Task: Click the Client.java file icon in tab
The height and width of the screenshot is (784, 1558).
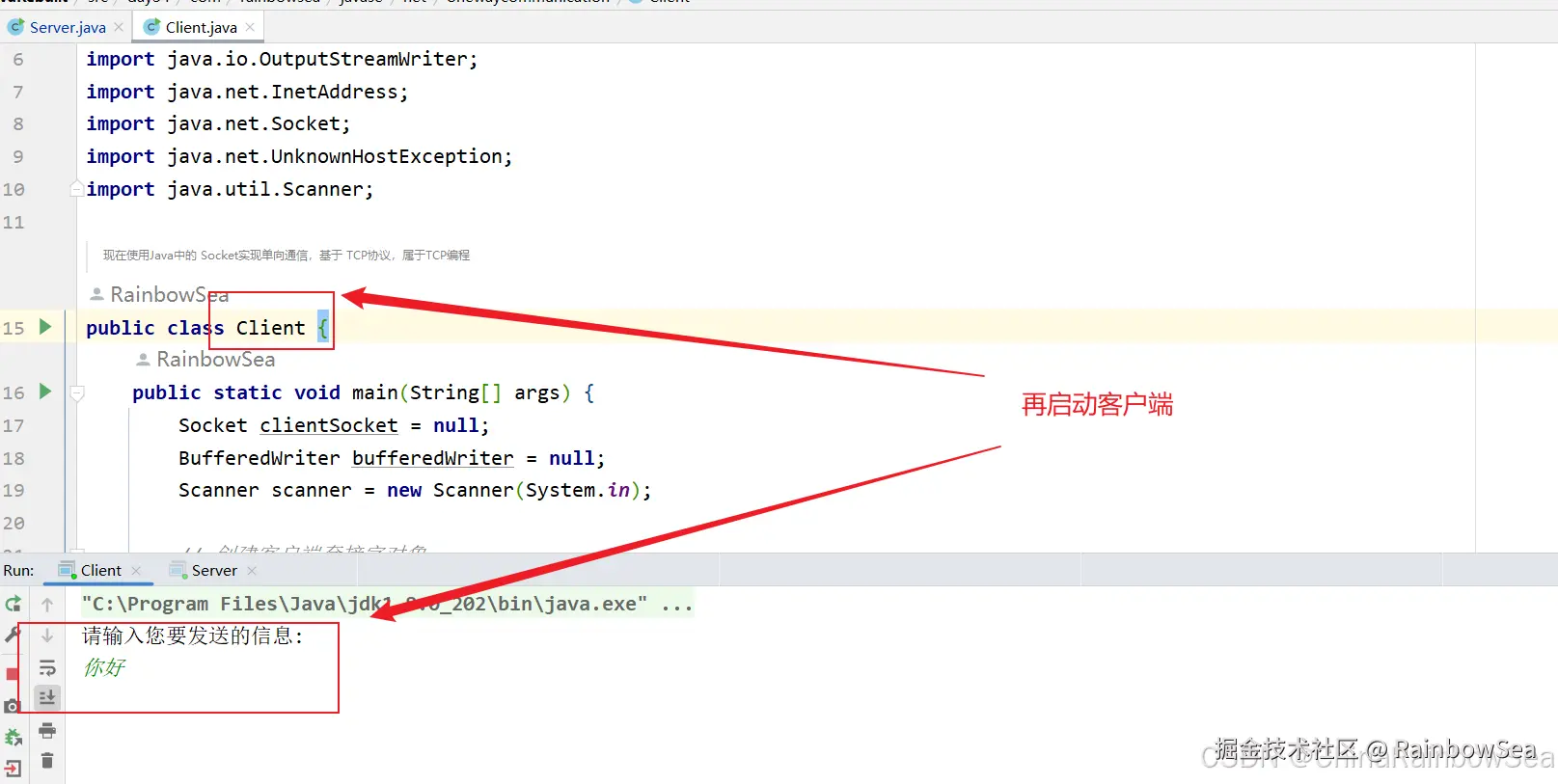Action: (151, 27)
